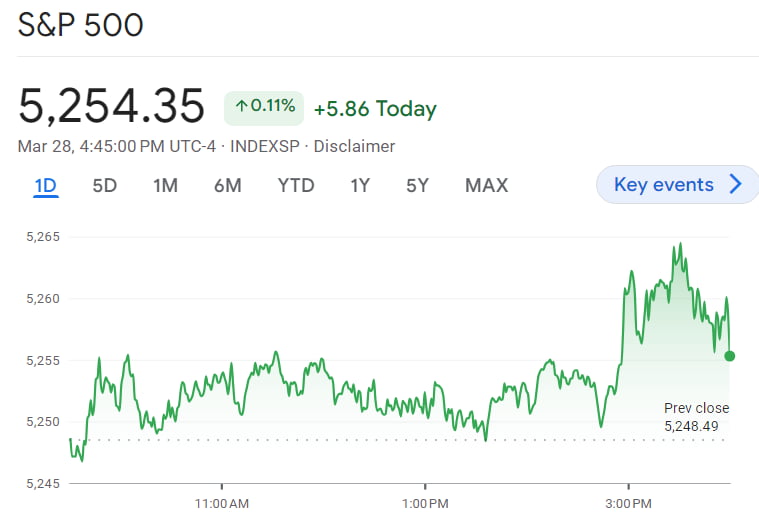This screenshot has width=759, height=520.
Task: Click the 5,250 y-axis label
Action: pyautogui.click(x=43, y=422)
